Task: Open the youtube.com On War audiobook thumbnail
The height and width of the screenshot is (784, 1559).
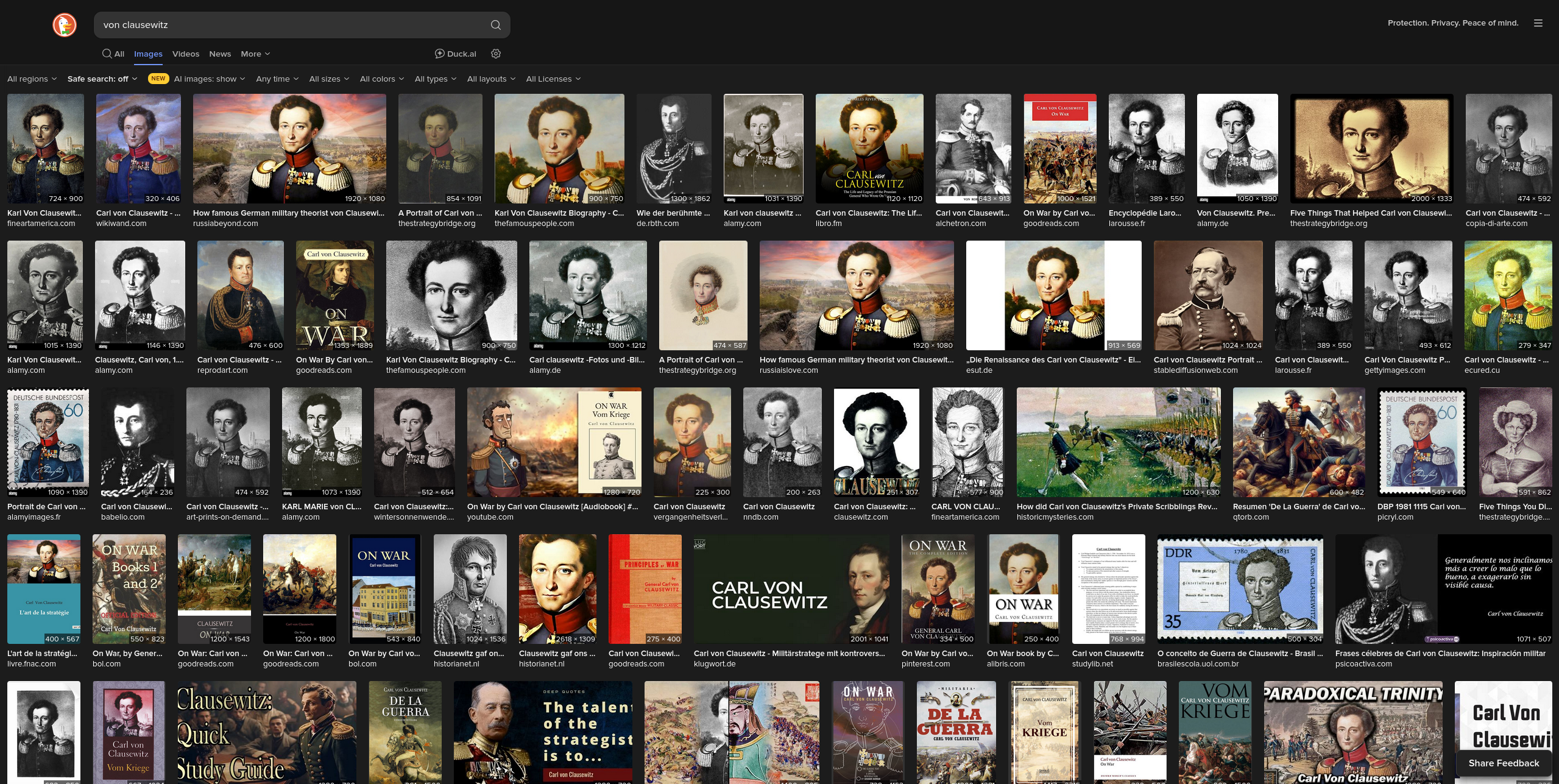Action: [x=554, y=442]
